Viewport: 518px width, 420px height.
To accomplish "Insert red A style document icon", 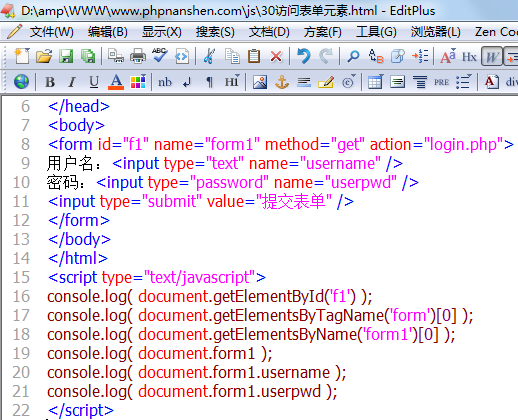I will (x=492, y=82).
